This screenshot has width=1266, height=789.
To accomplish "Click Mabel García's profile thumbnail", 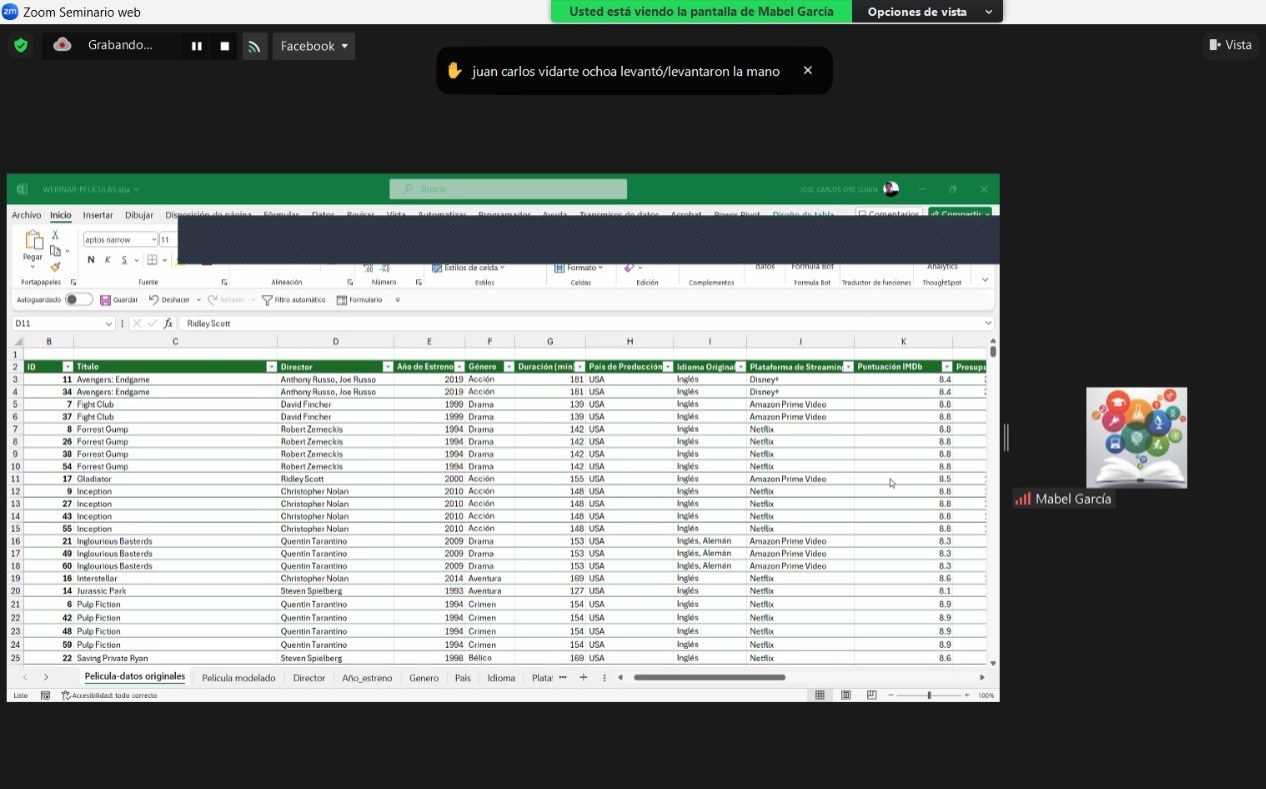I will (x=1137, y=438).
